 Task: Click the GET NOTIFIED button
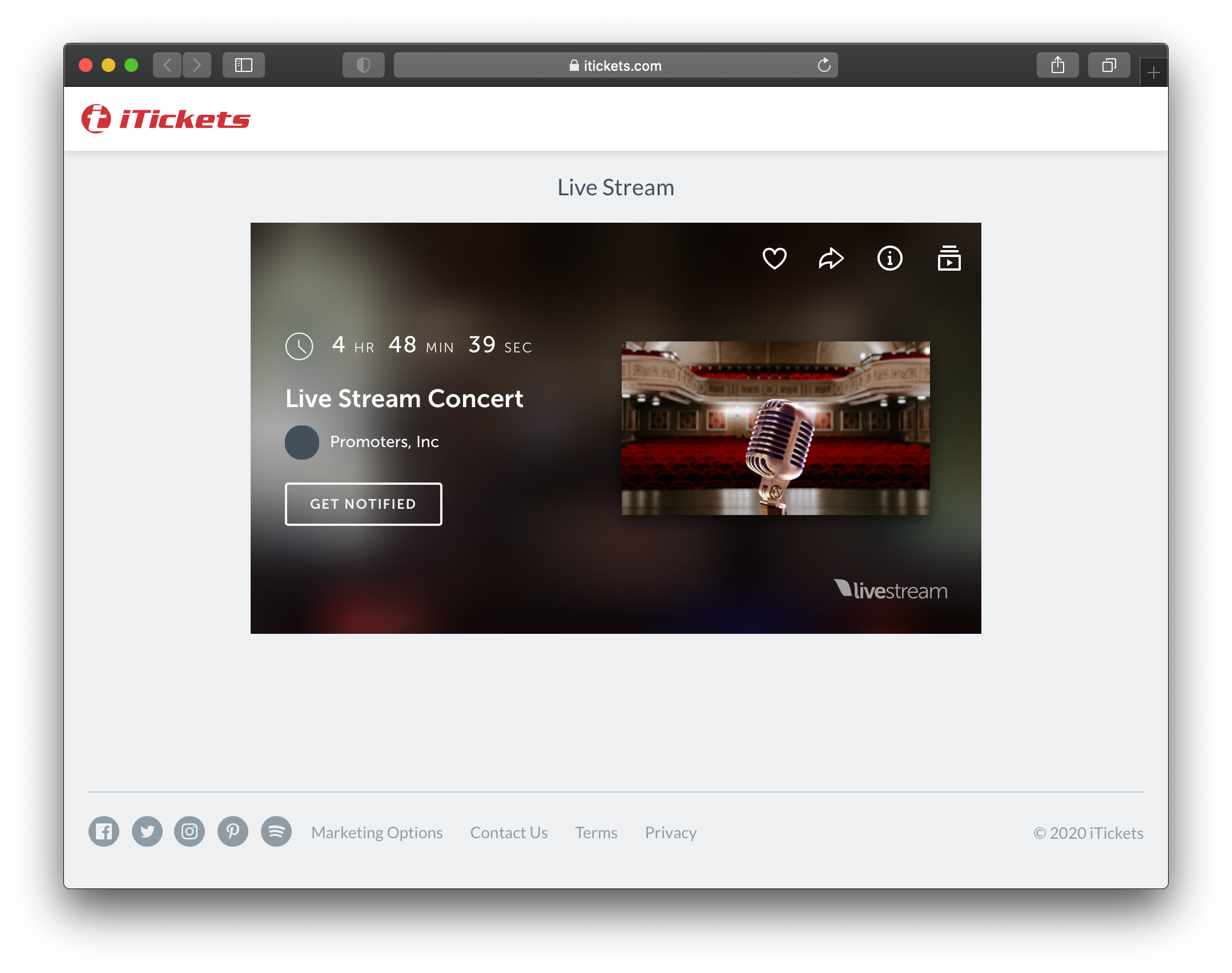364,504
